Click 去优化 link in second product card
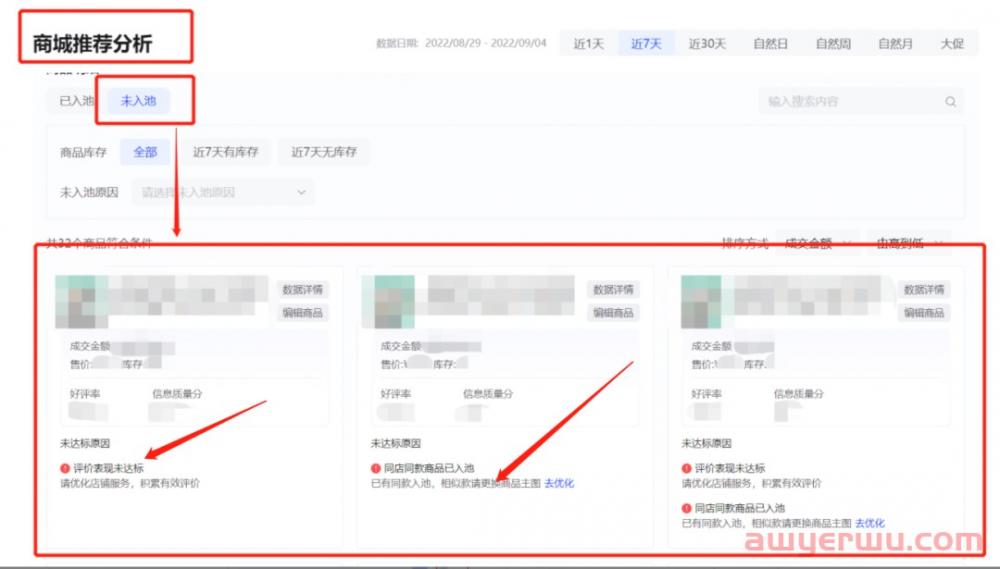Image resolution: width=1000 pixels, height=569 pixels. [x=559, y=484]
